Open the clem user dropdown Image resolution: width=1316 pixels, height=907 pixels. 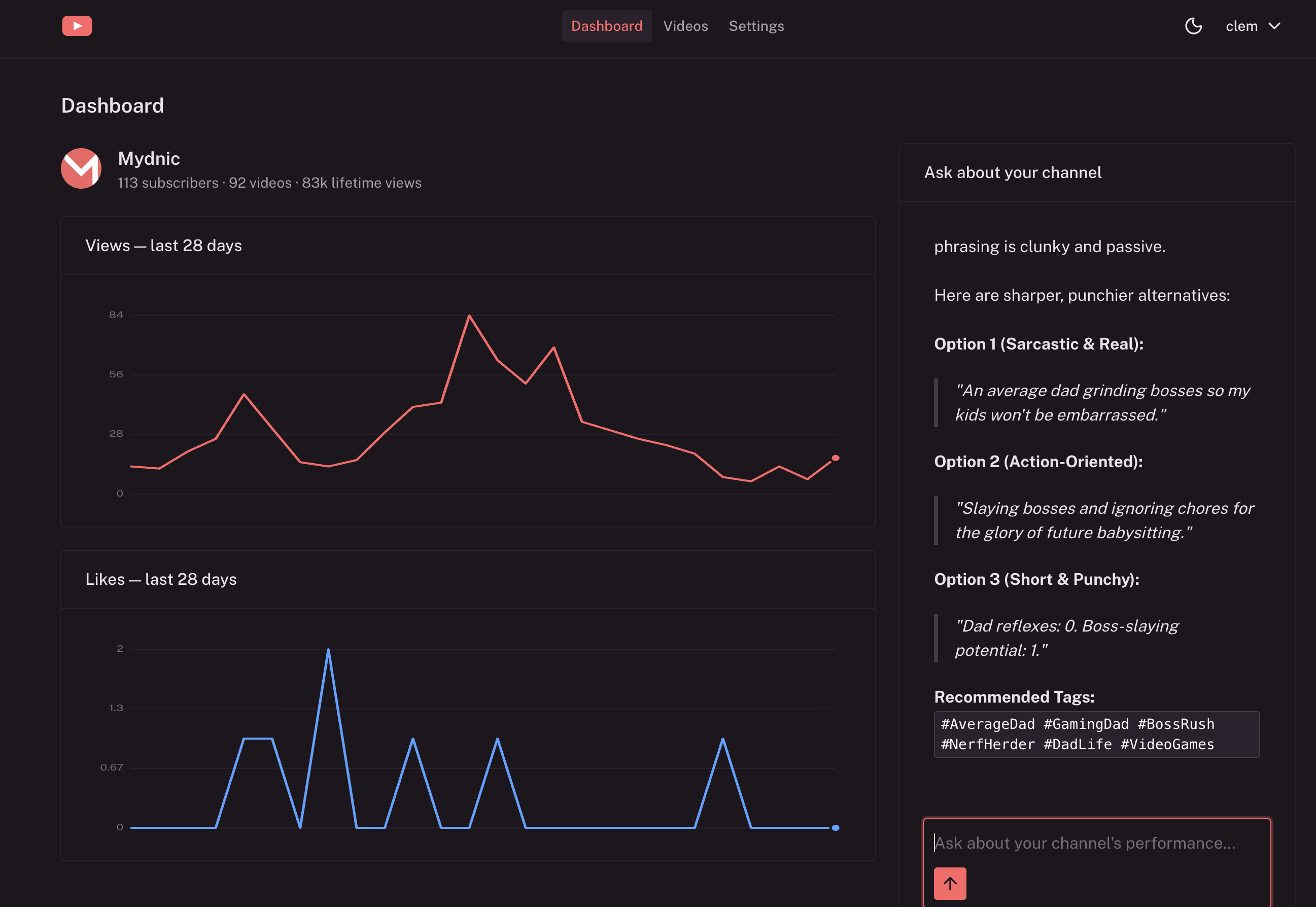[x=1253, y=26]
